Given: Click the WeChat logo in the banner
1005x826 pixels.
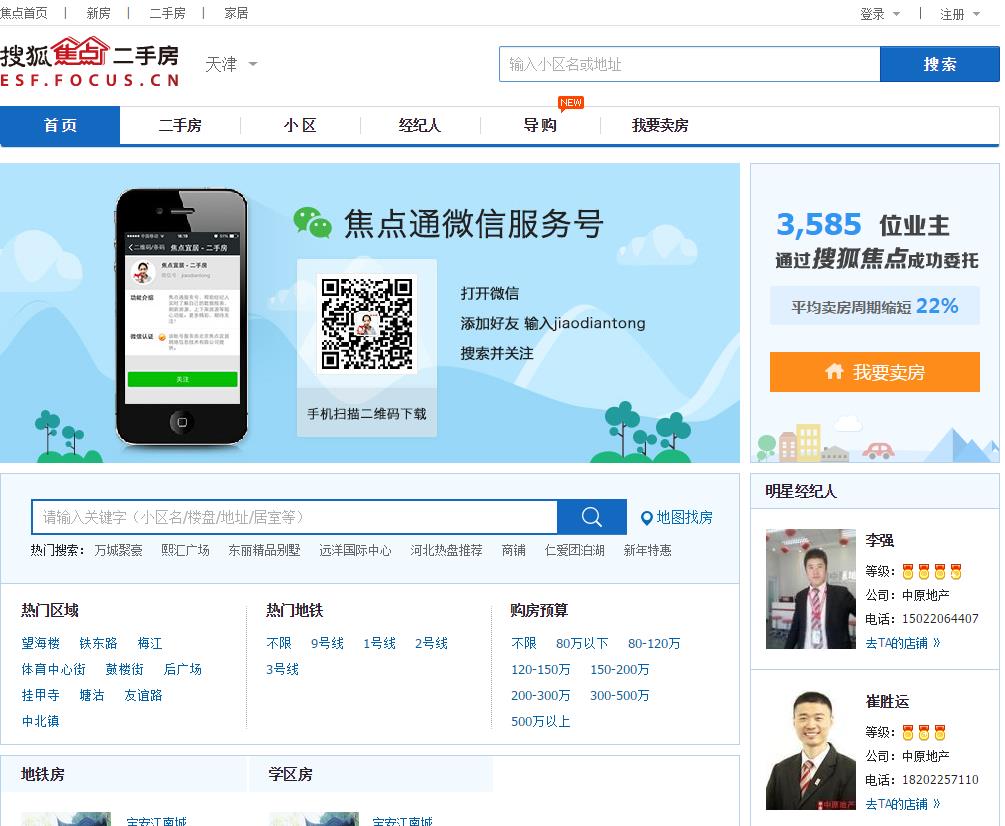Looking at the screenshot, I should [312, 222].
